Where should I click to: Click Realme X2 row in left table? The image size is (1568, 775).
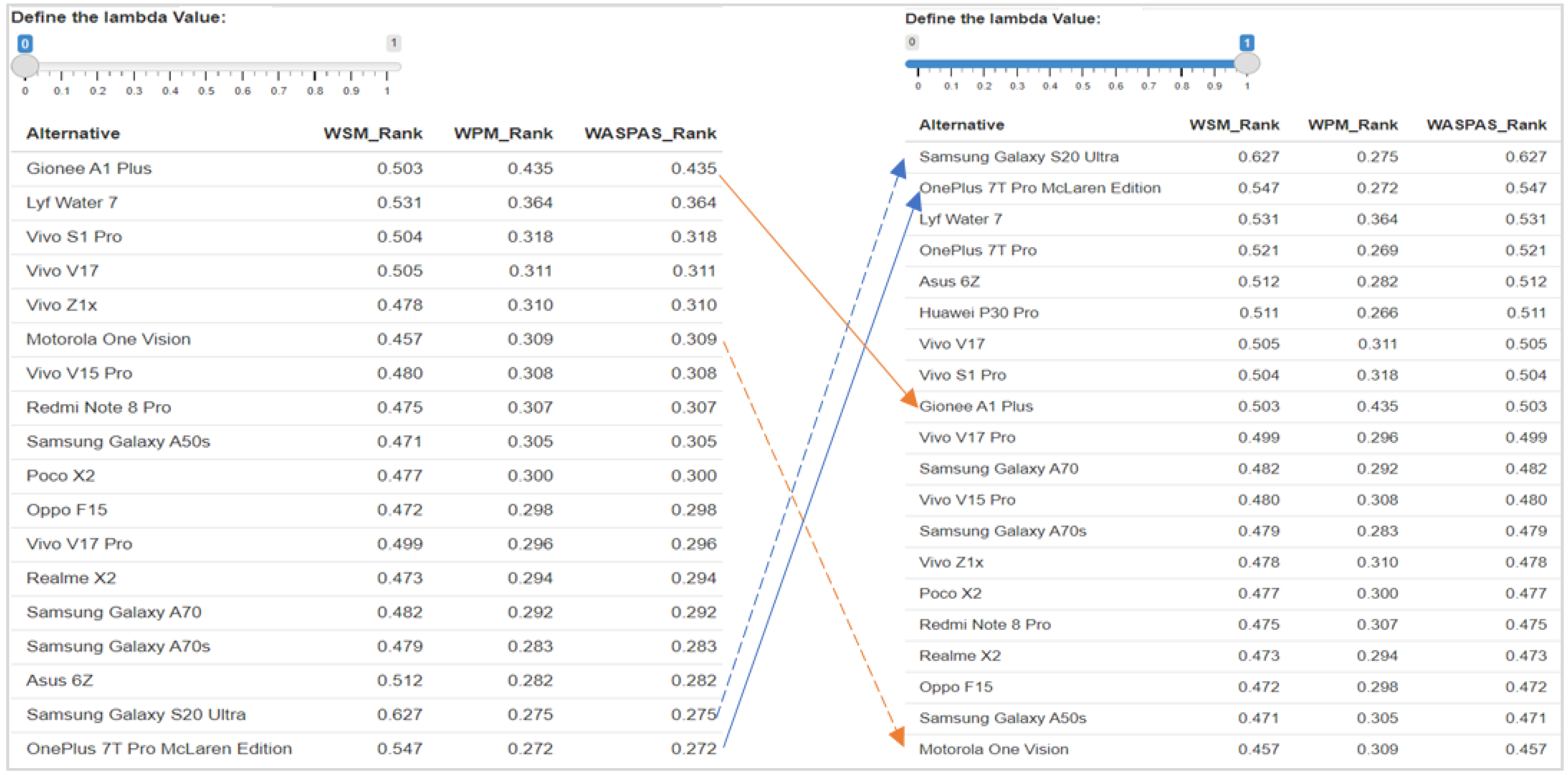tap(71, 578)
